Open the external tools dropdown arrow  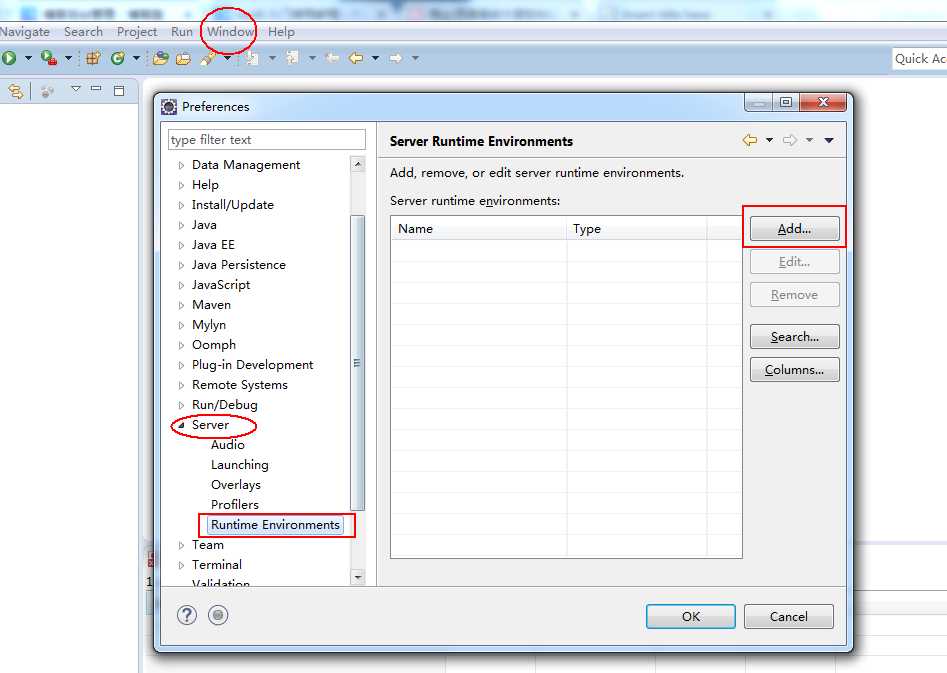(68, 58)
